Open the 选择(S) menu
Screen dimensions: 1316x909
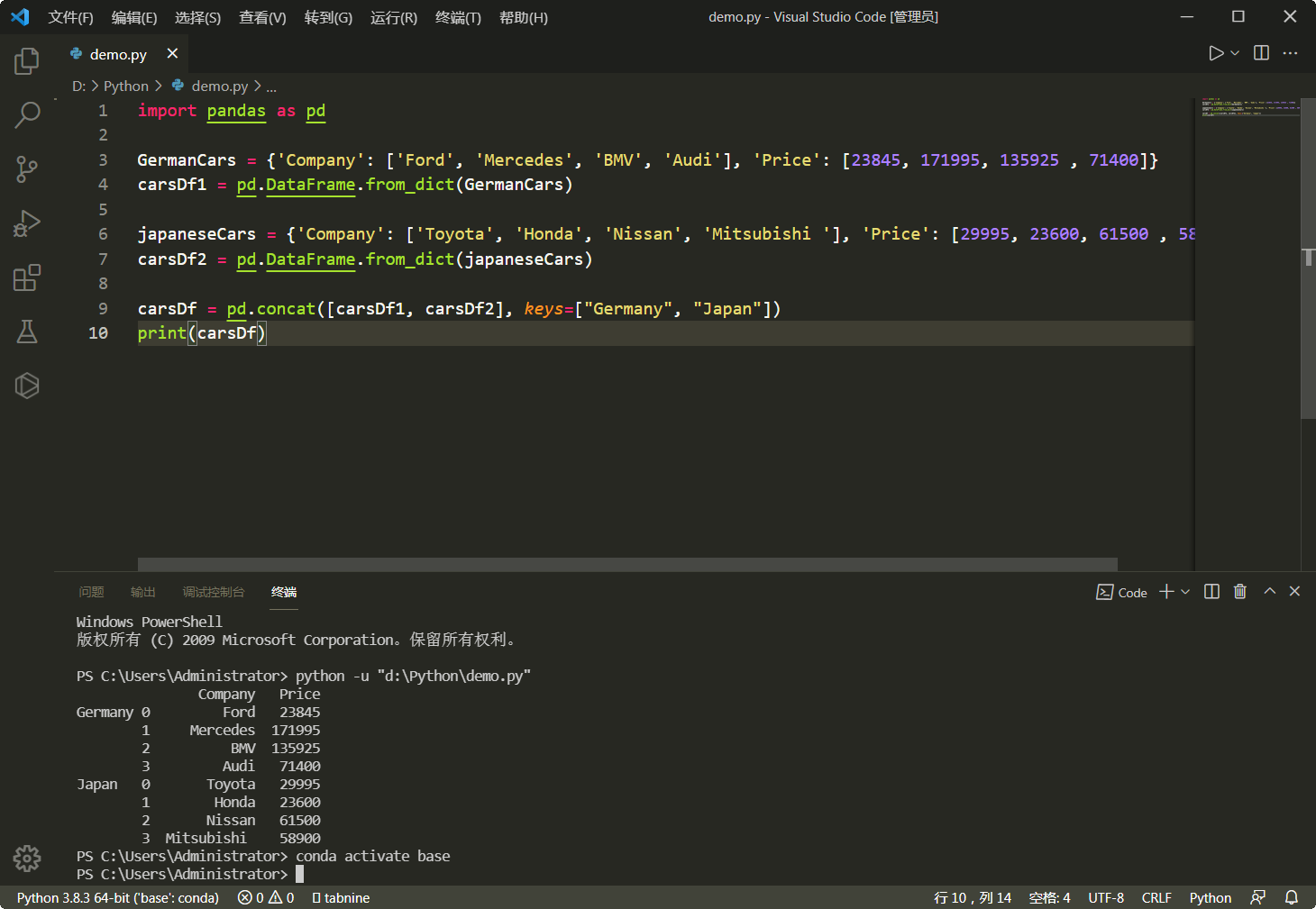197,17
